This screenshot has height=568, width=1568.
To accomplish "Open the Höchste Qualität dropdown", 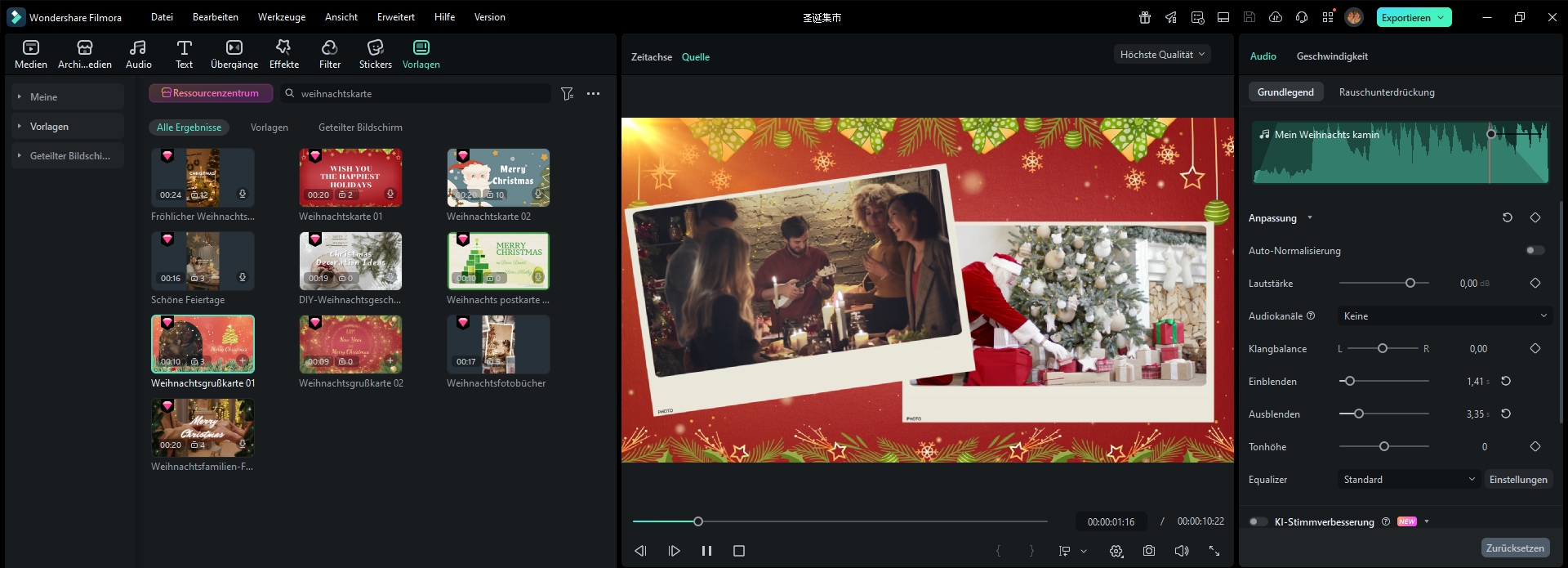I will pos(1162,55).
